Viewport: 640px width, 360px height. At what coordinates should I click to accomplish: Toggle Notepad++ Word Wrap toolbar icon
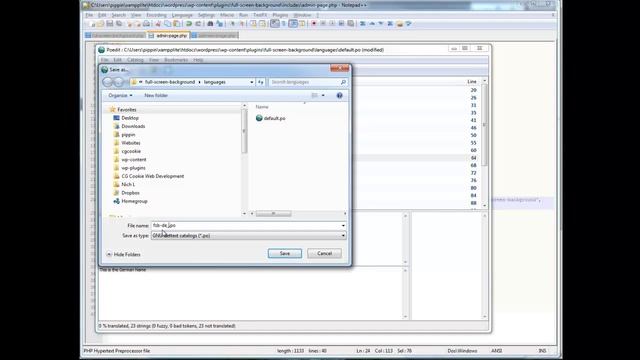tap(275, 24)
